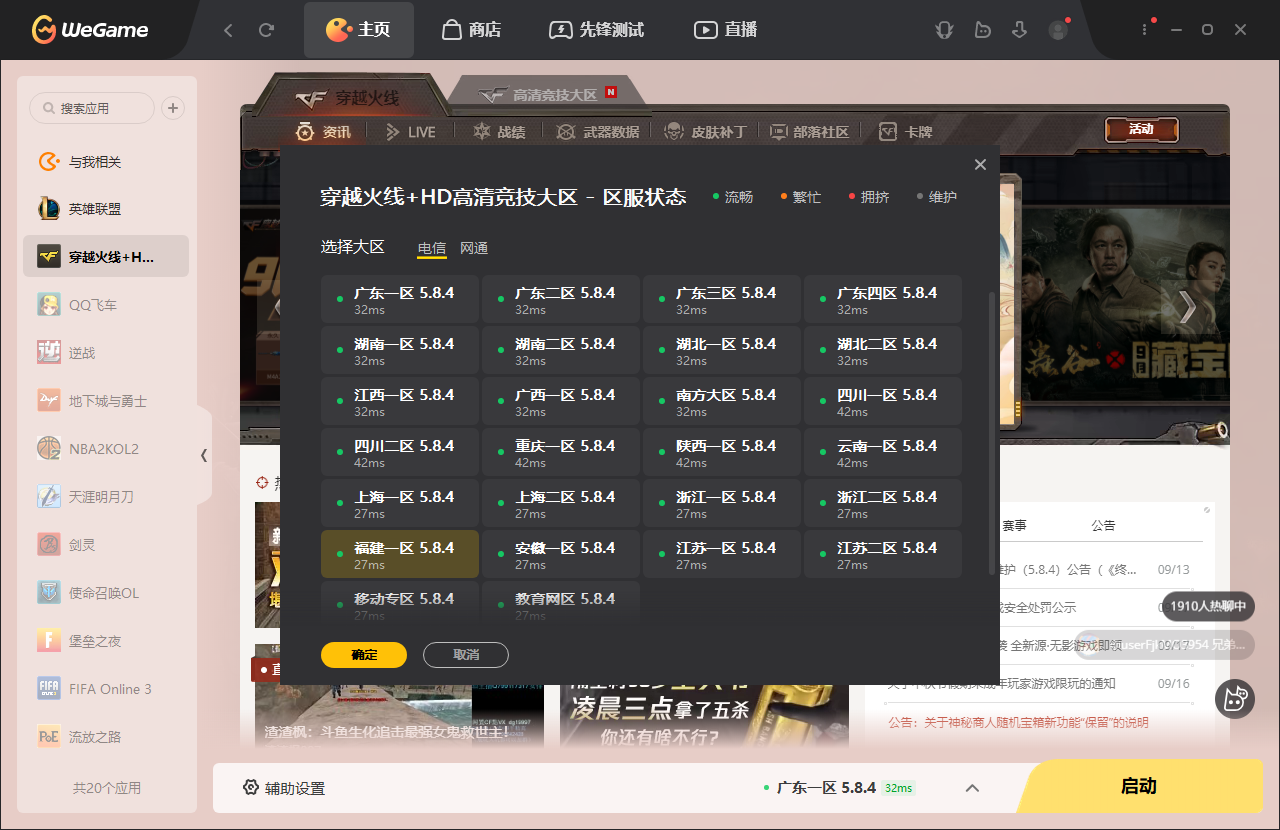1280x830 pixels.
Task: Open the voice assistant icon in title bar
Action: pos(944,30)
